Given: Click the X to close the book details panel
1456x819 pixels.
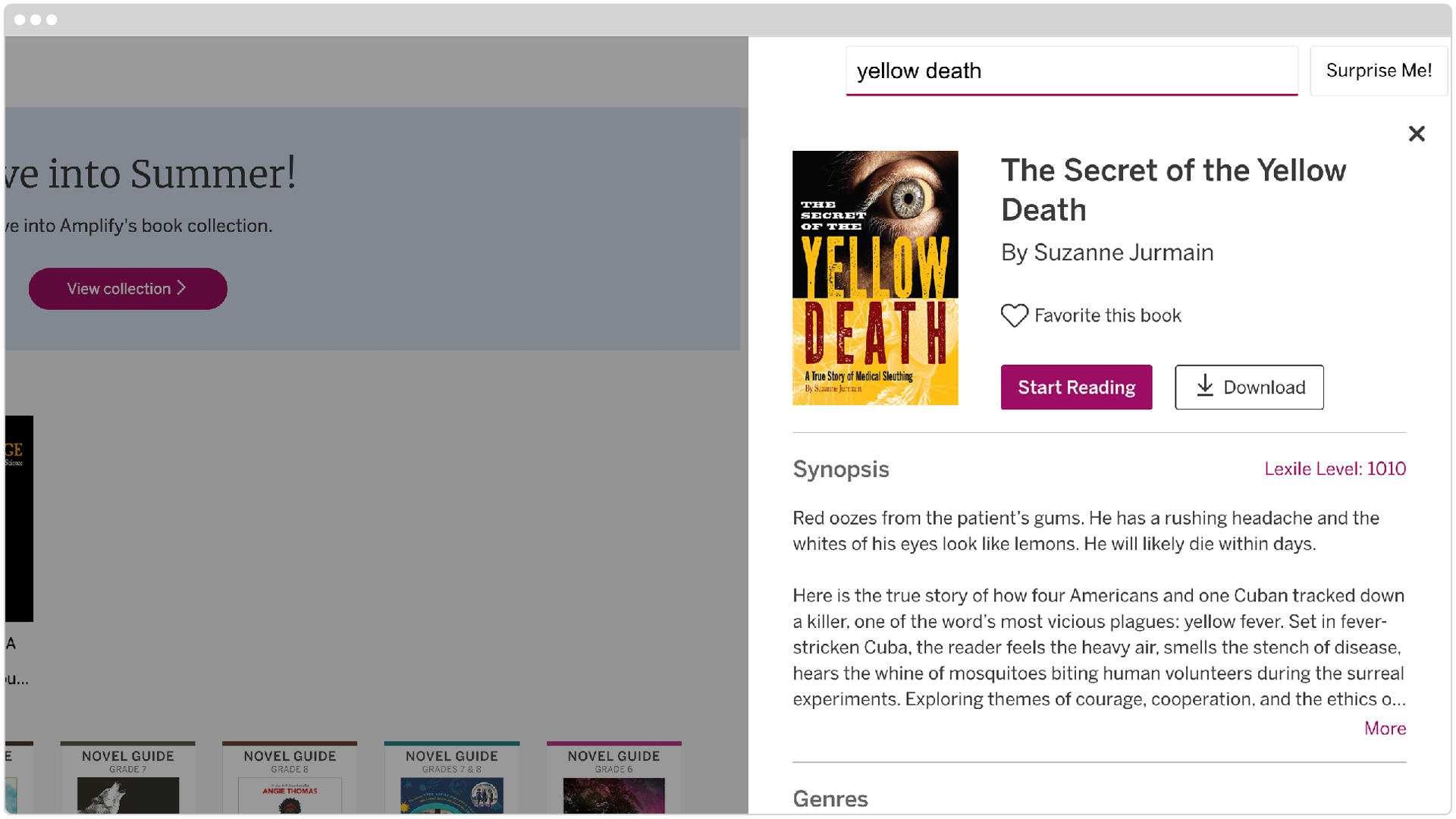Looking at the screenshot, I should click(1417, 133).
